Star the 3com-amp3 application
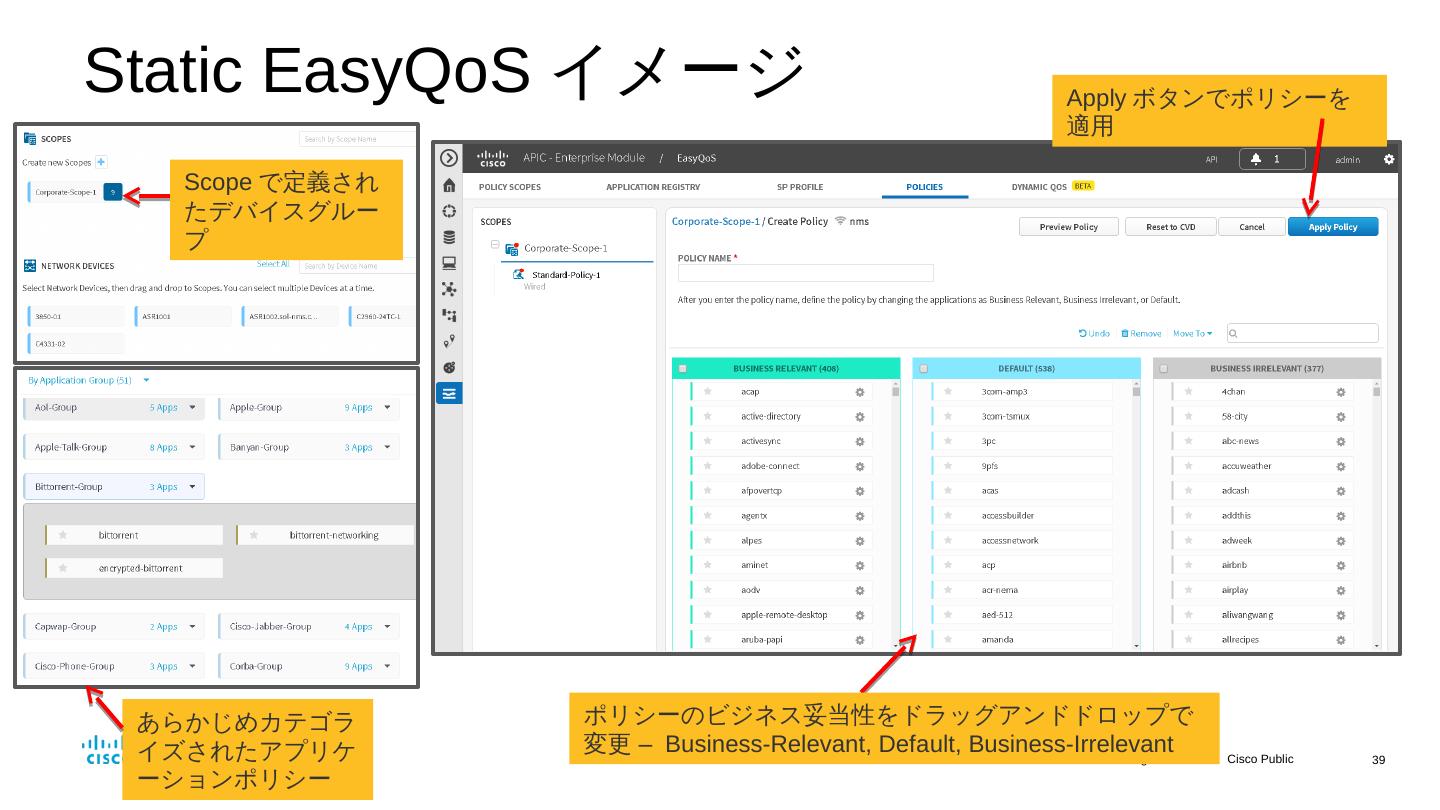The height and width of the screenshot is (810, 1440). pos(948,391)
